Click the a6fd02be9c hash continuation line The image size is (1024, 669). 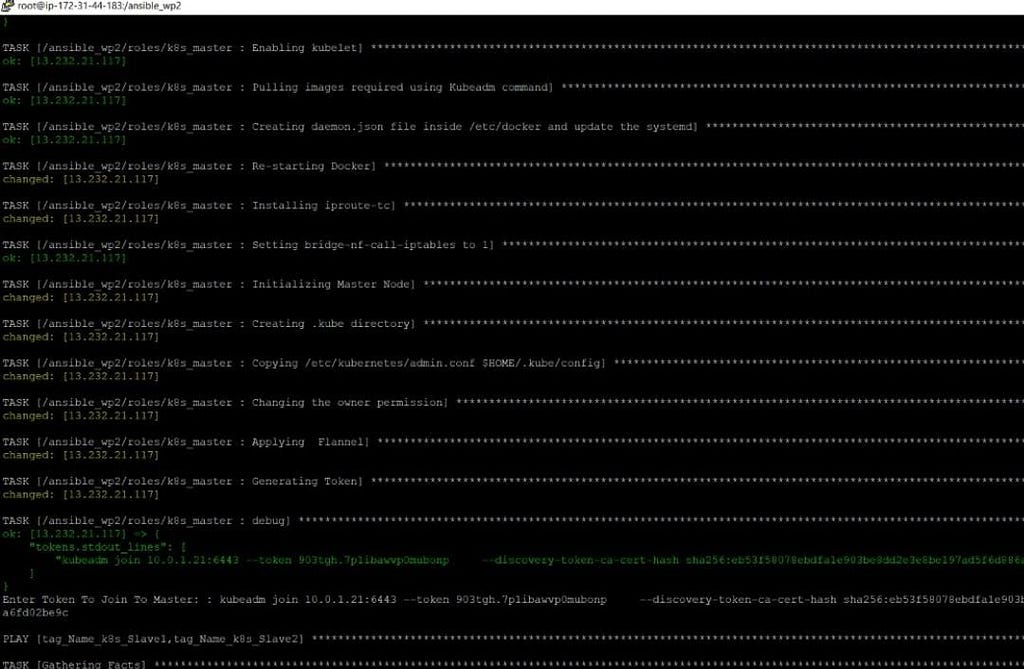[35, 613]
